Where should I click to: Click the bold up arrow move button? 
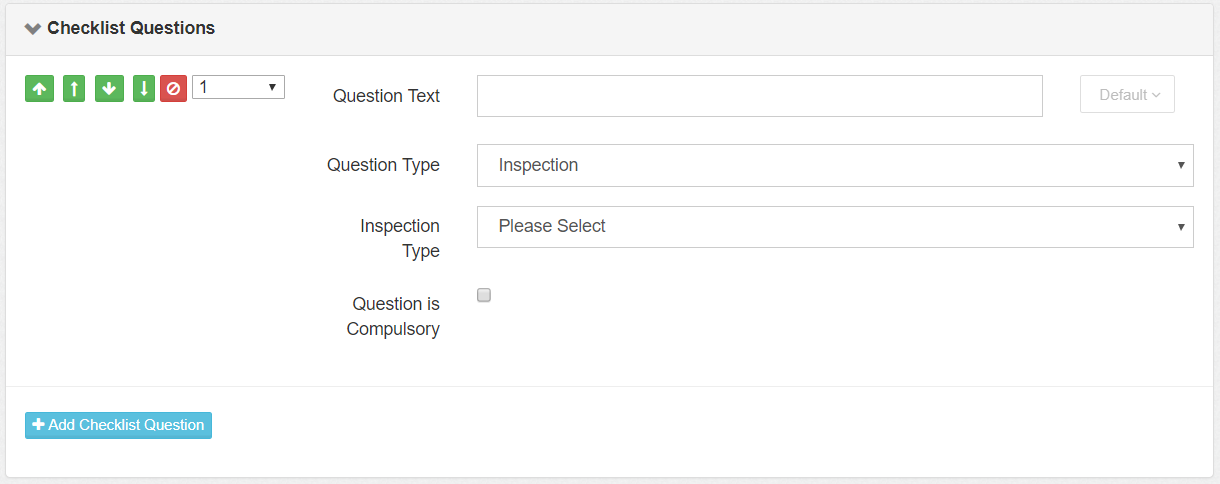[x=39, y=89]
